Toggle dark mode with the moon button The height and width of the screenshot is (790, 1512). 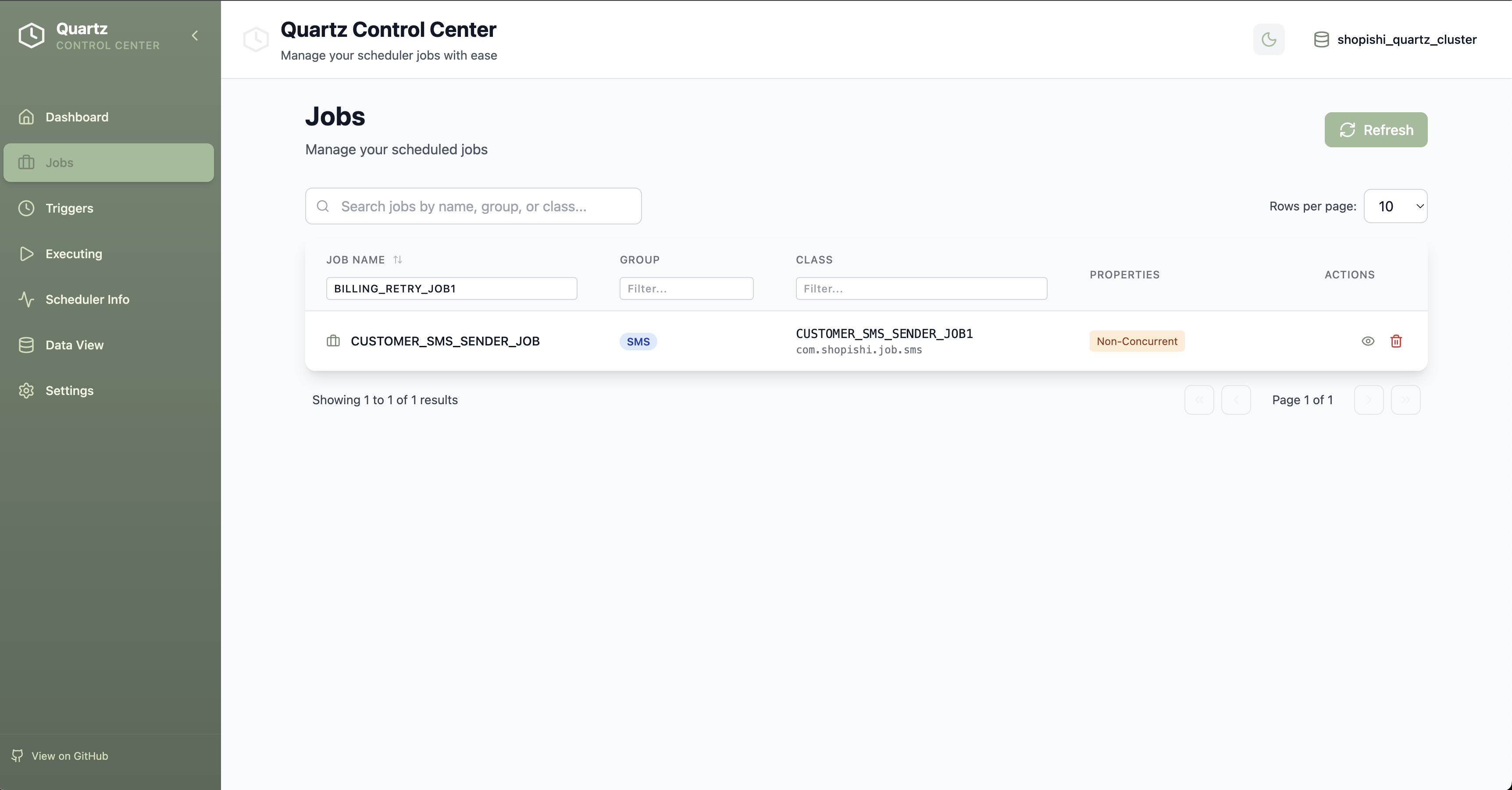[x=1269, y=39]
